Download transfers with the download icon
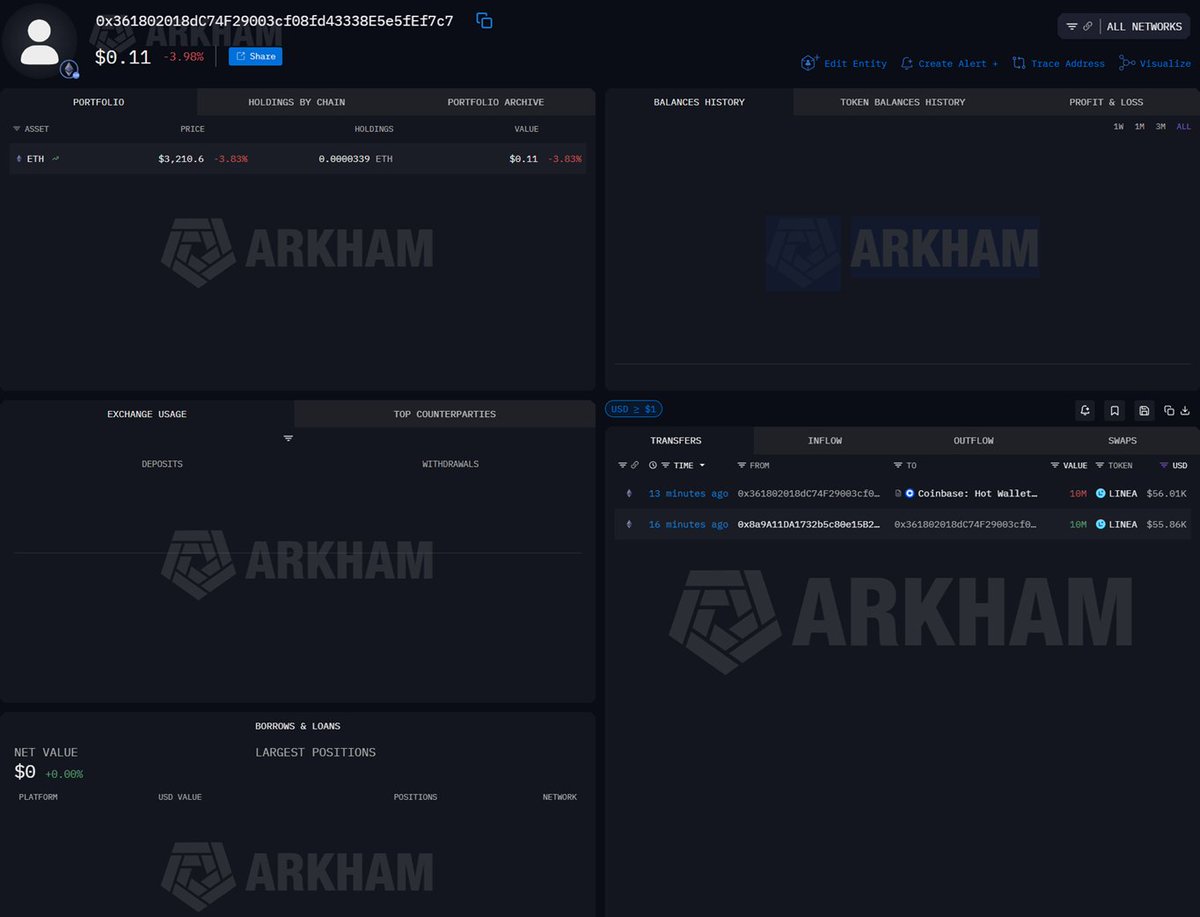The image size is (1200, 917). click(x=1186, y=410)
